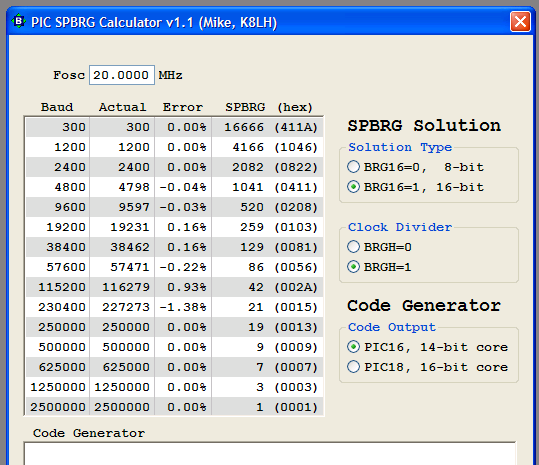Select the 115200 baud row
This screenshot has width=539, height=465.
point(175,287)
